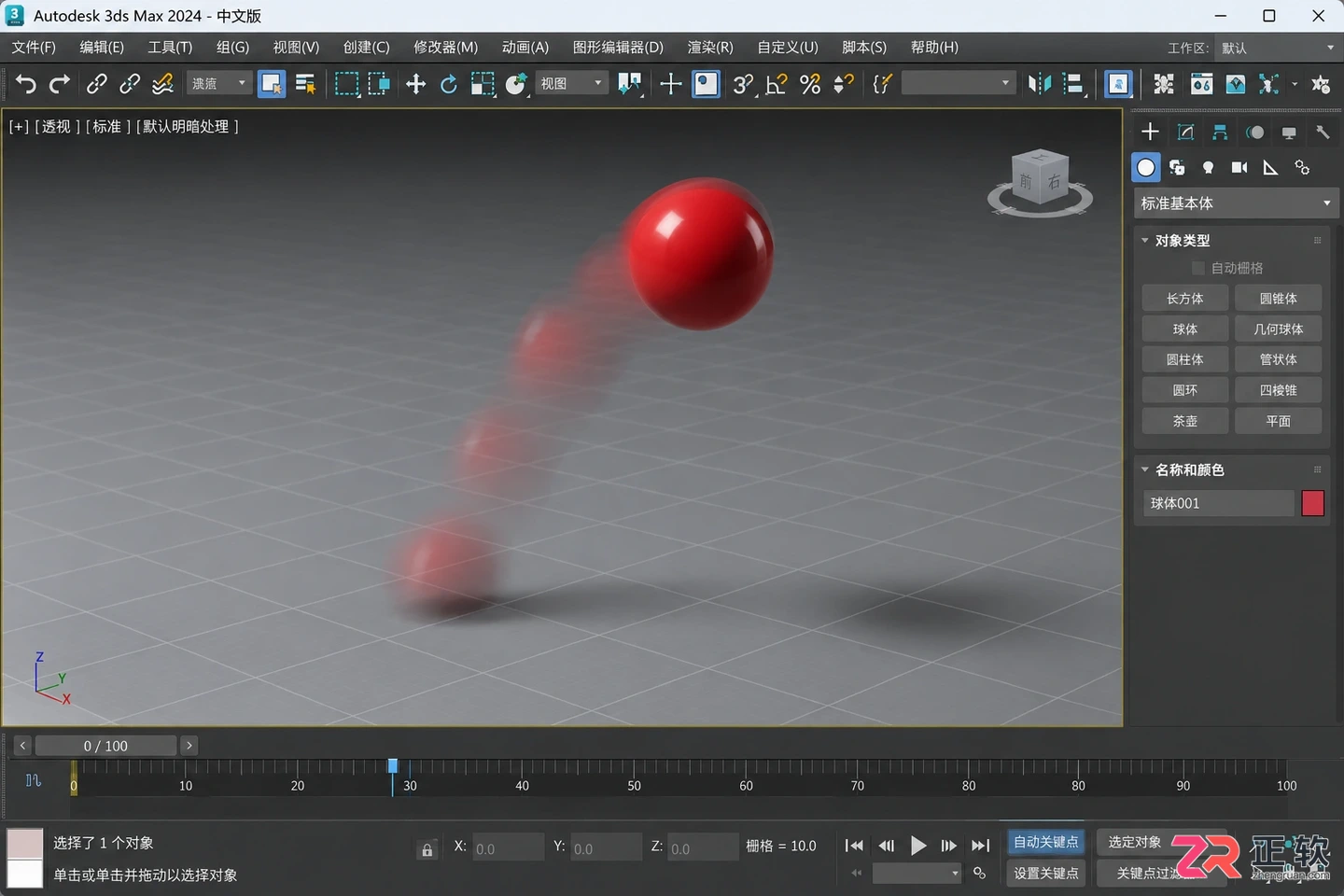Open the 修改器(M) menu
The image size is (1344, 896).
(446, 48)
